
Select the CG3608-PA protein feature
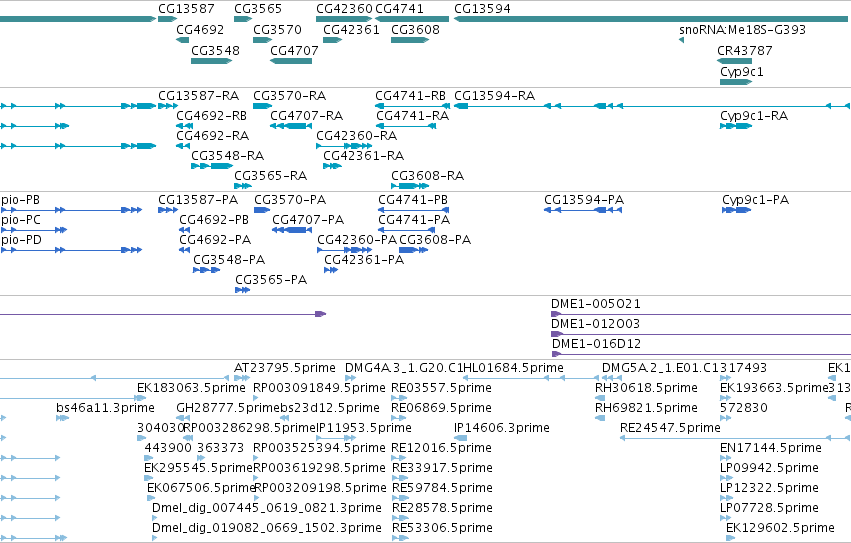[414, 250]
